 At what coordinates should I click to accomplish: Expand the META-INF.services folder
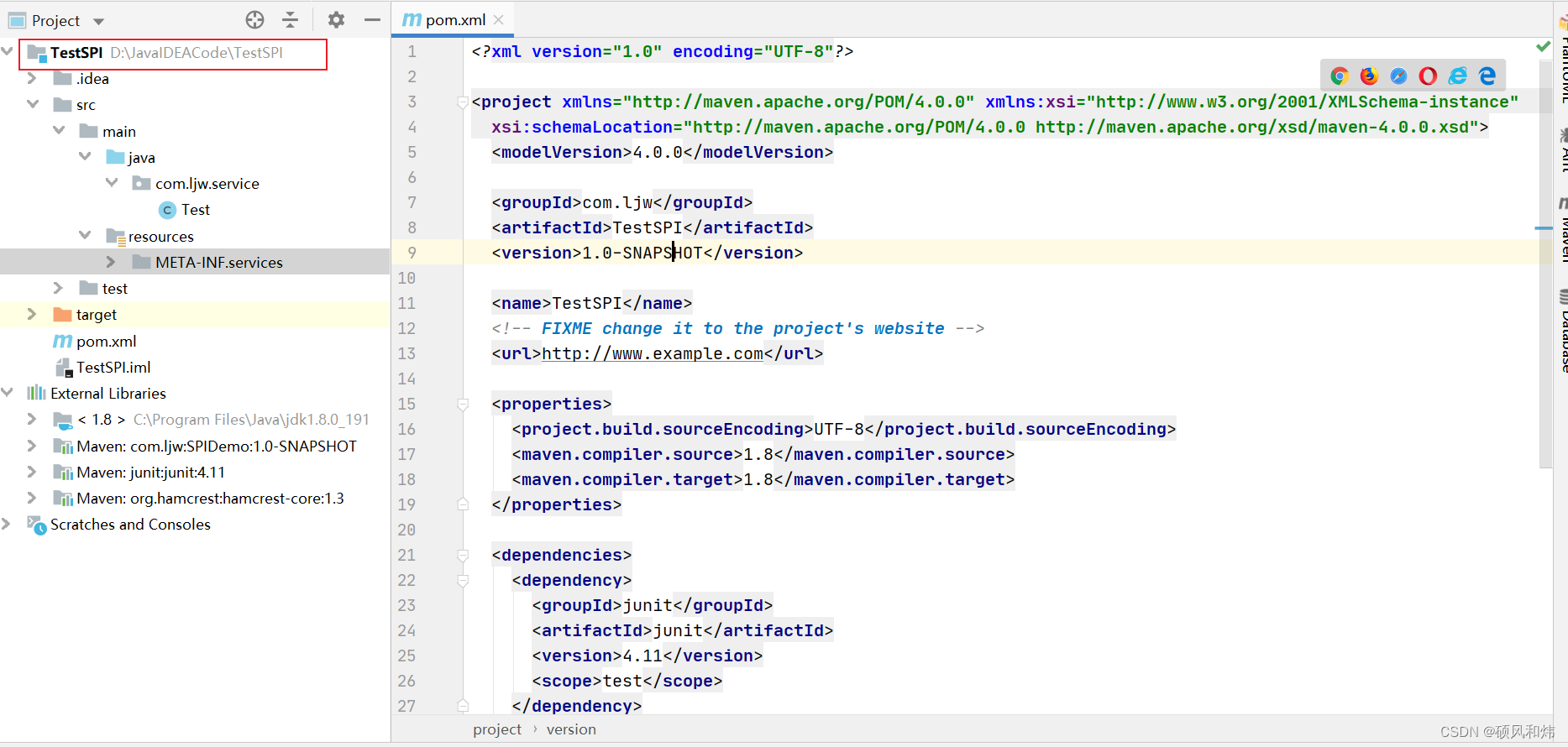pos(111,262)
